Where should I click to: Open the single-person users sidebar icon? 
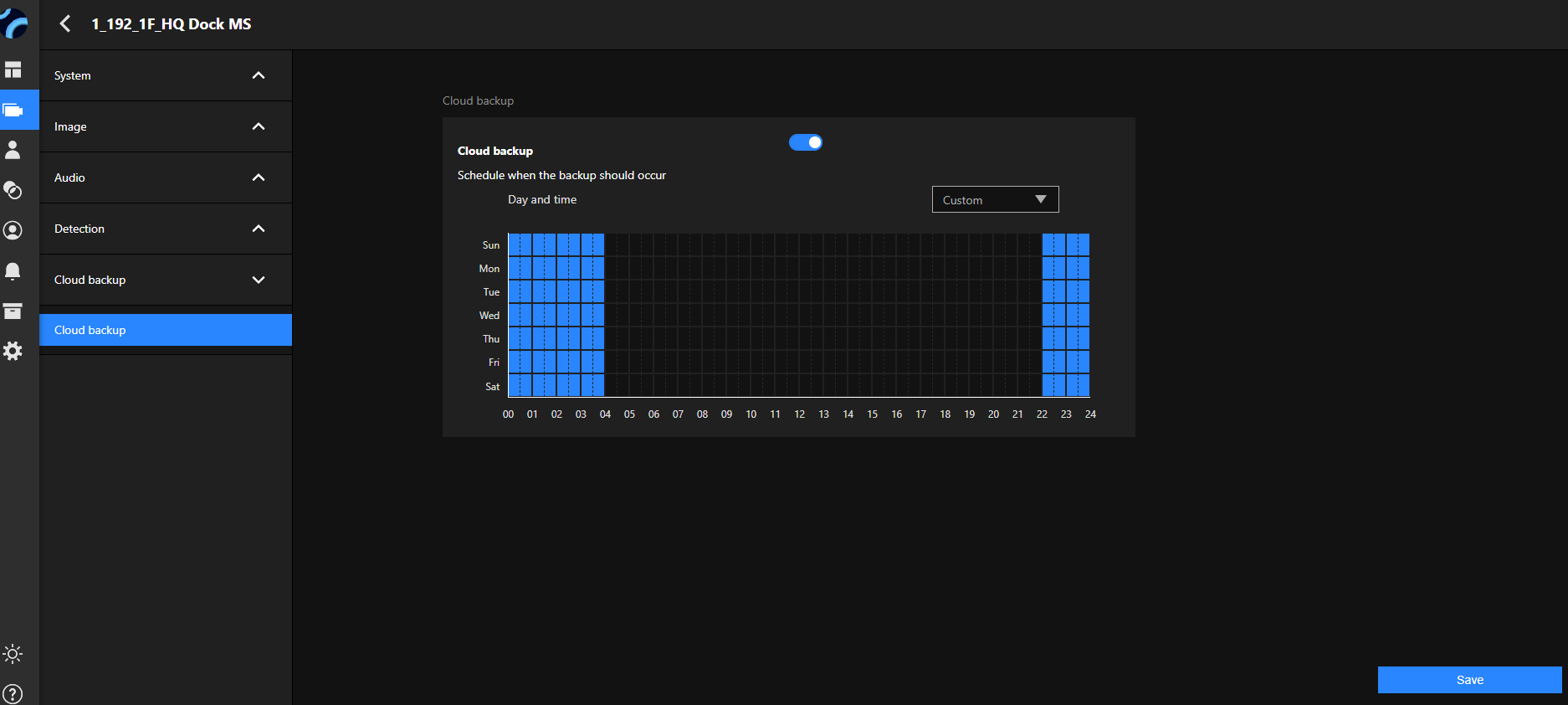pyautogui.click(x=13, y=150)
